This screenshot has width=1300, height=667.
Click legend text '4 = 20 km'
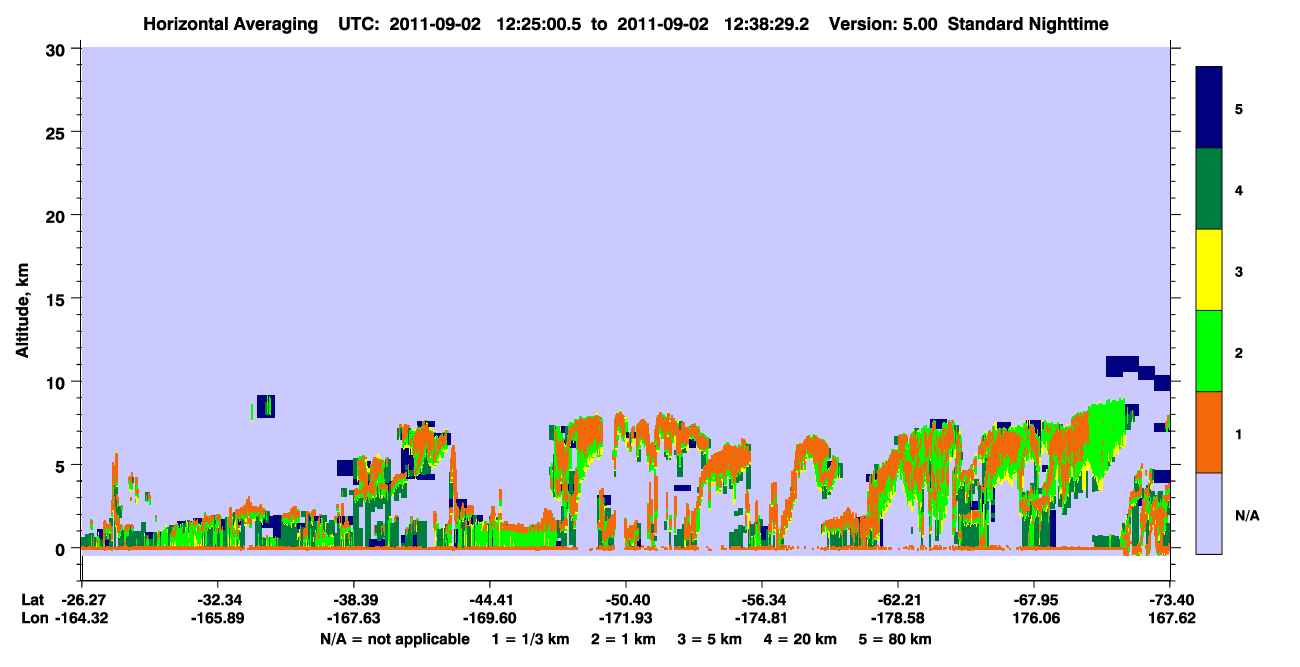tap(802, 639)
